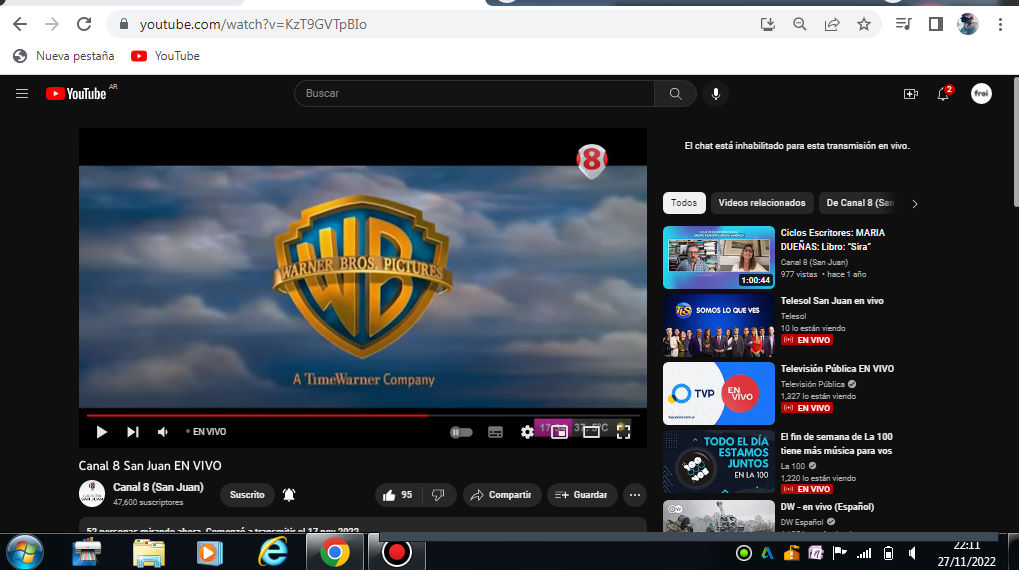Open La 100 fin de semana video

point(719,461)
